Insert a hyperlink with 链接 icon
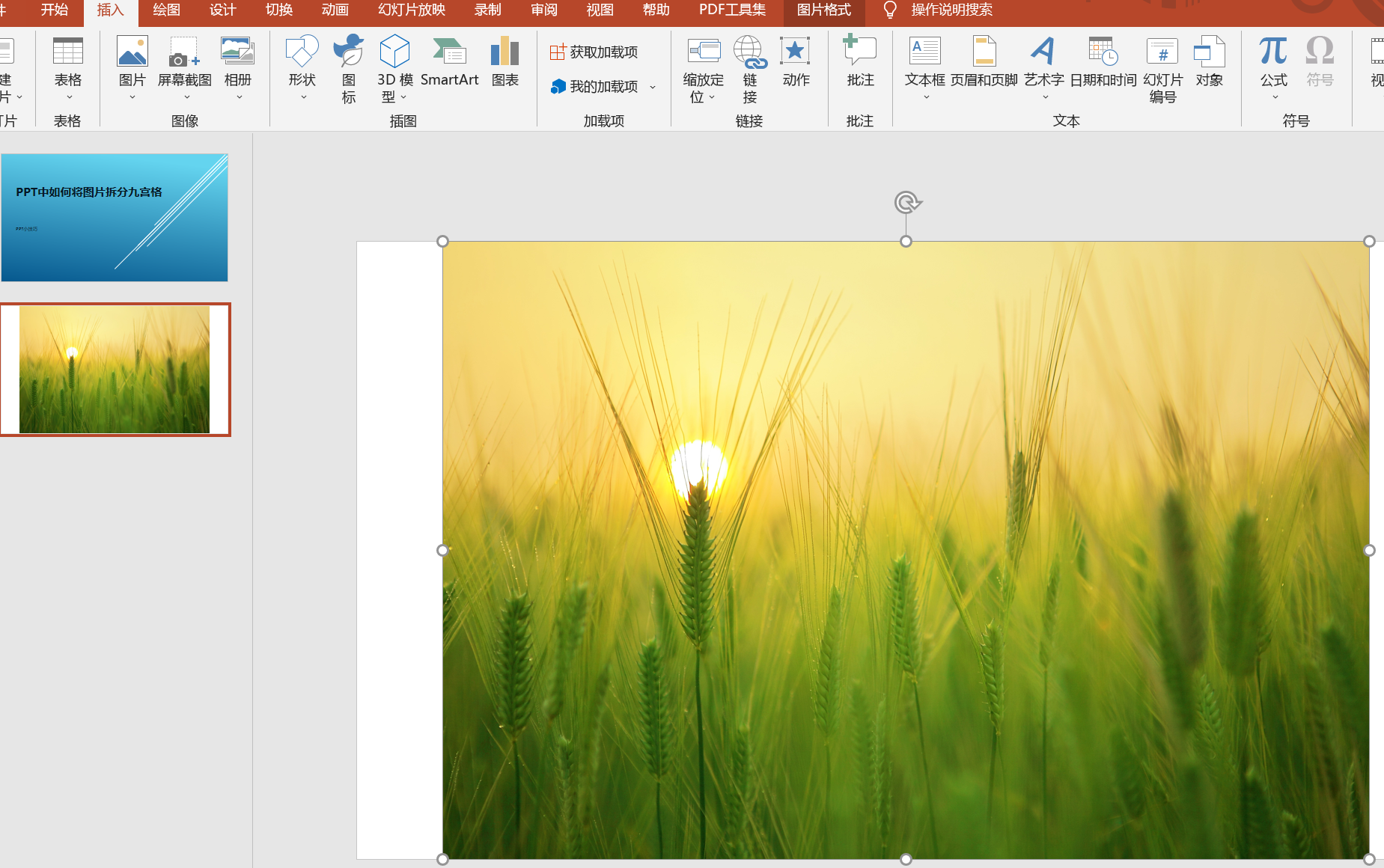The height and width of the screenshot is (868, 1384). point(750,52)
